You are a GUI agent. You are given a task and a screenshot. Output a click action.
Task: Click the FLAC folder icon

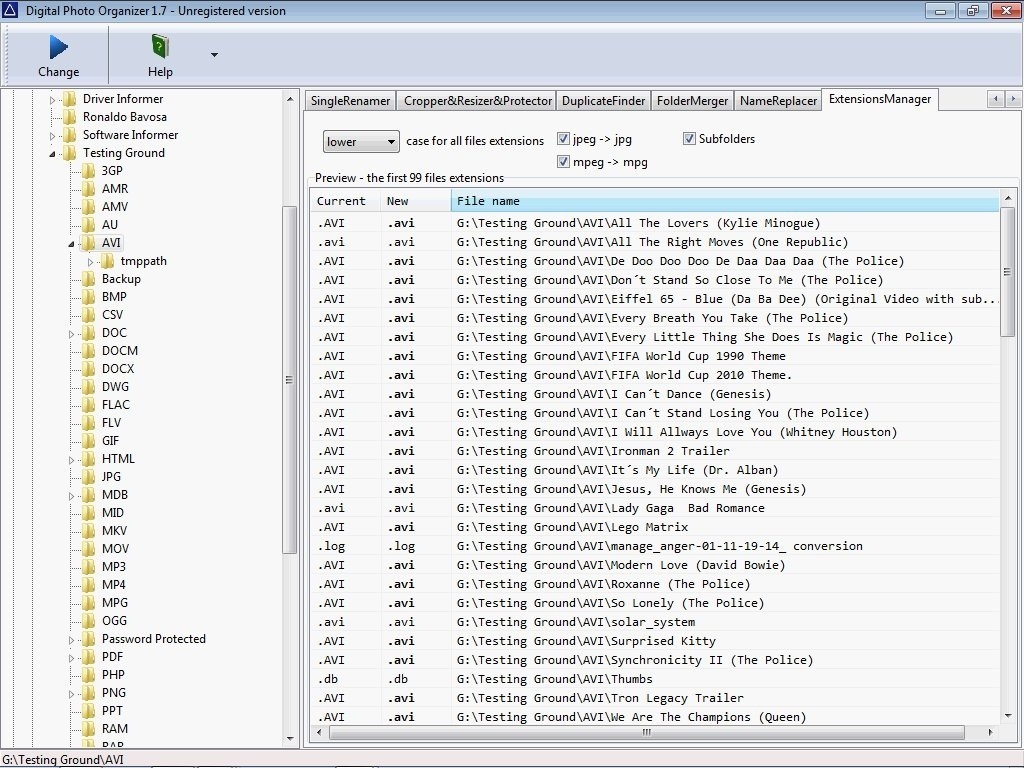pyautogui.click(x=89, y=405)
